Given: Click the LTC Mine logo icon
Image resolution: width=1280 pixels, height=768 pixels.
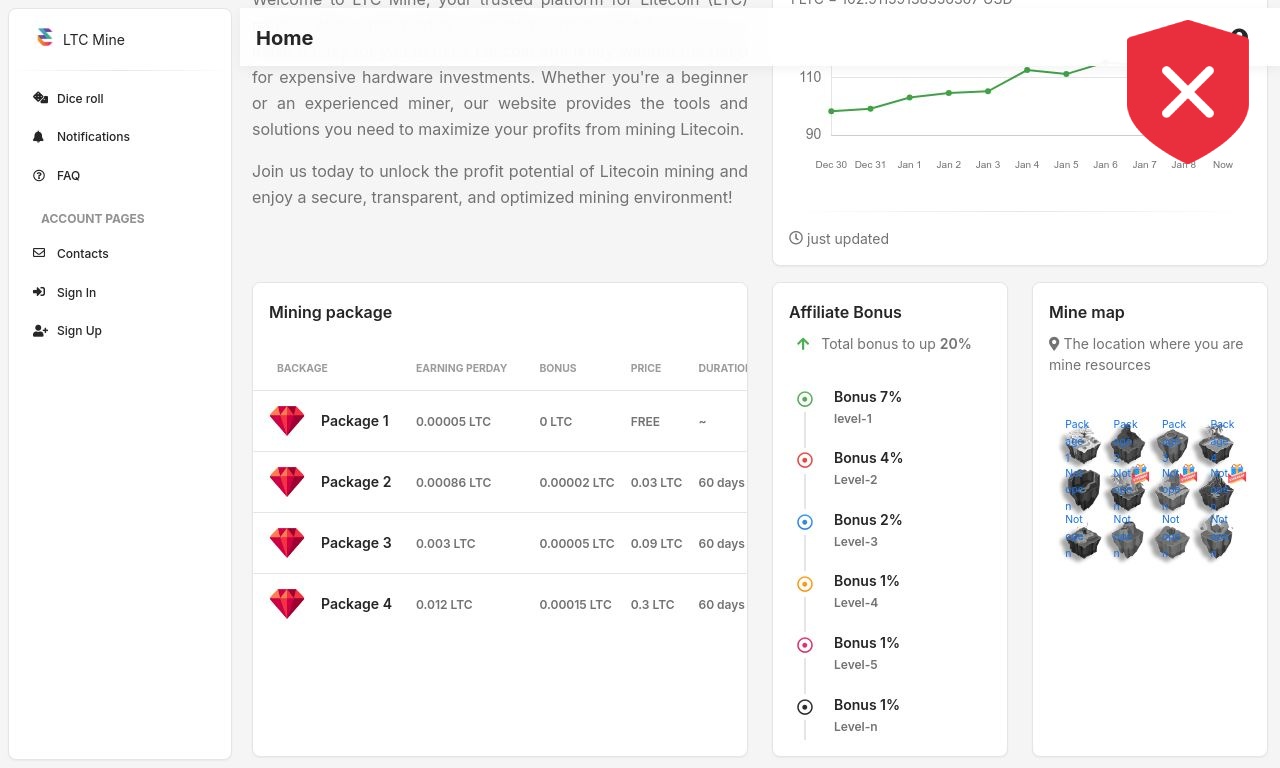Looking at the screenshot, I should (x=44, y=38).
